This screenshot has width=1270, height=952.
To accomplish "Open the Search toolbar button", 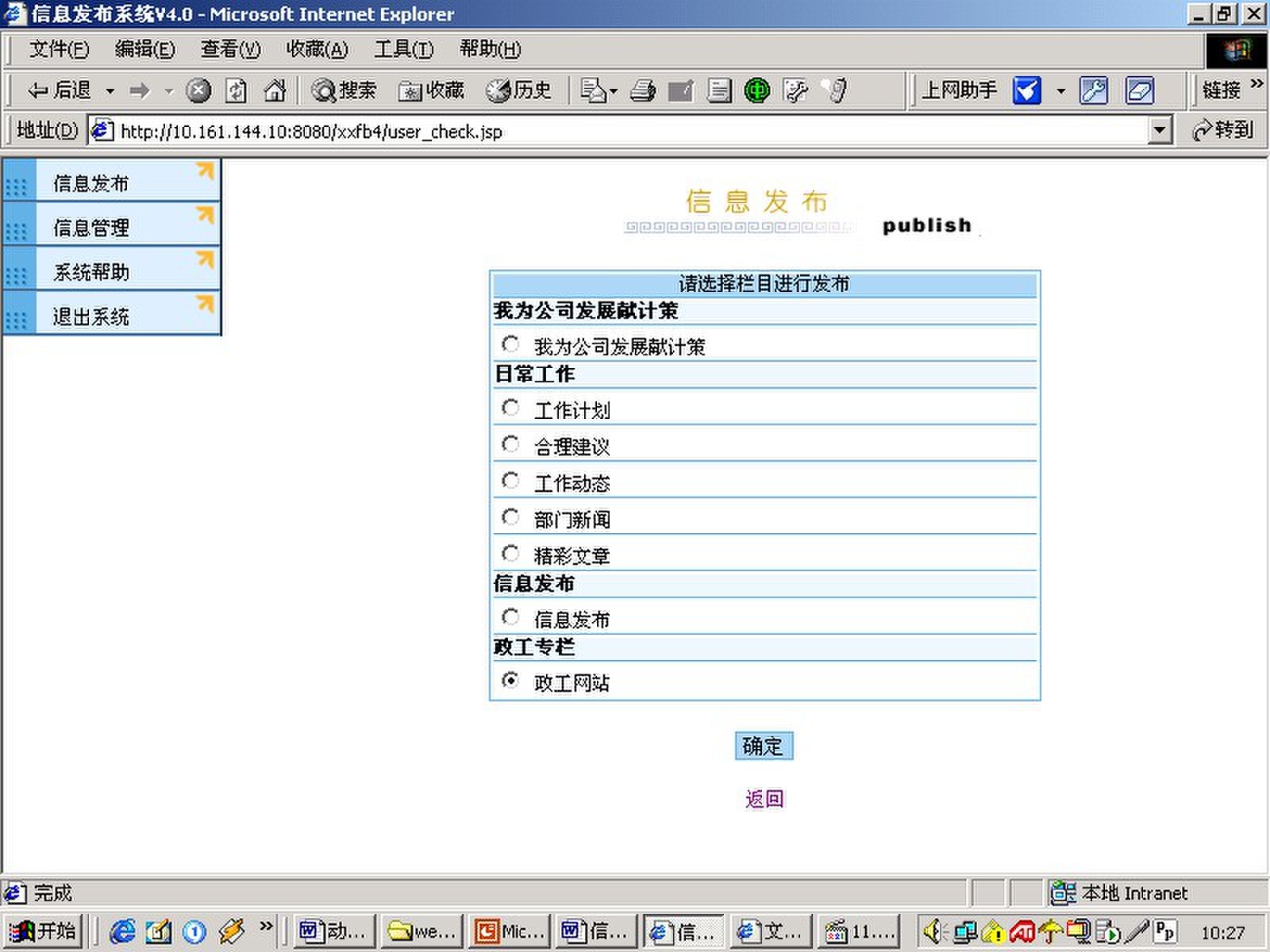I will 344,91.
